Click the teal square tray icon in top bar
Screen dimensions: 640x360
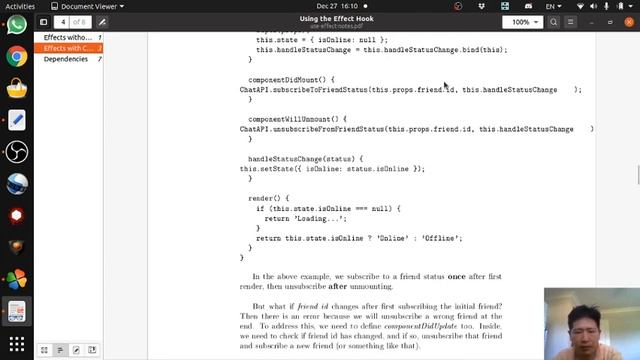[x=505, y=6]
